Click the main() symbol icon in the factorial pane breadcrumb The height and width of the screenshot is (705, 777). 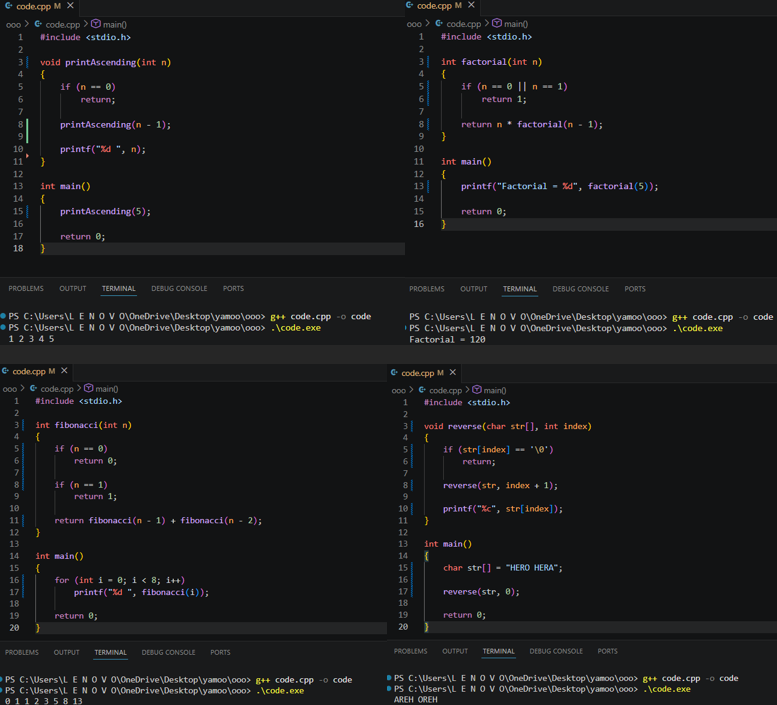tap(497, 23)
